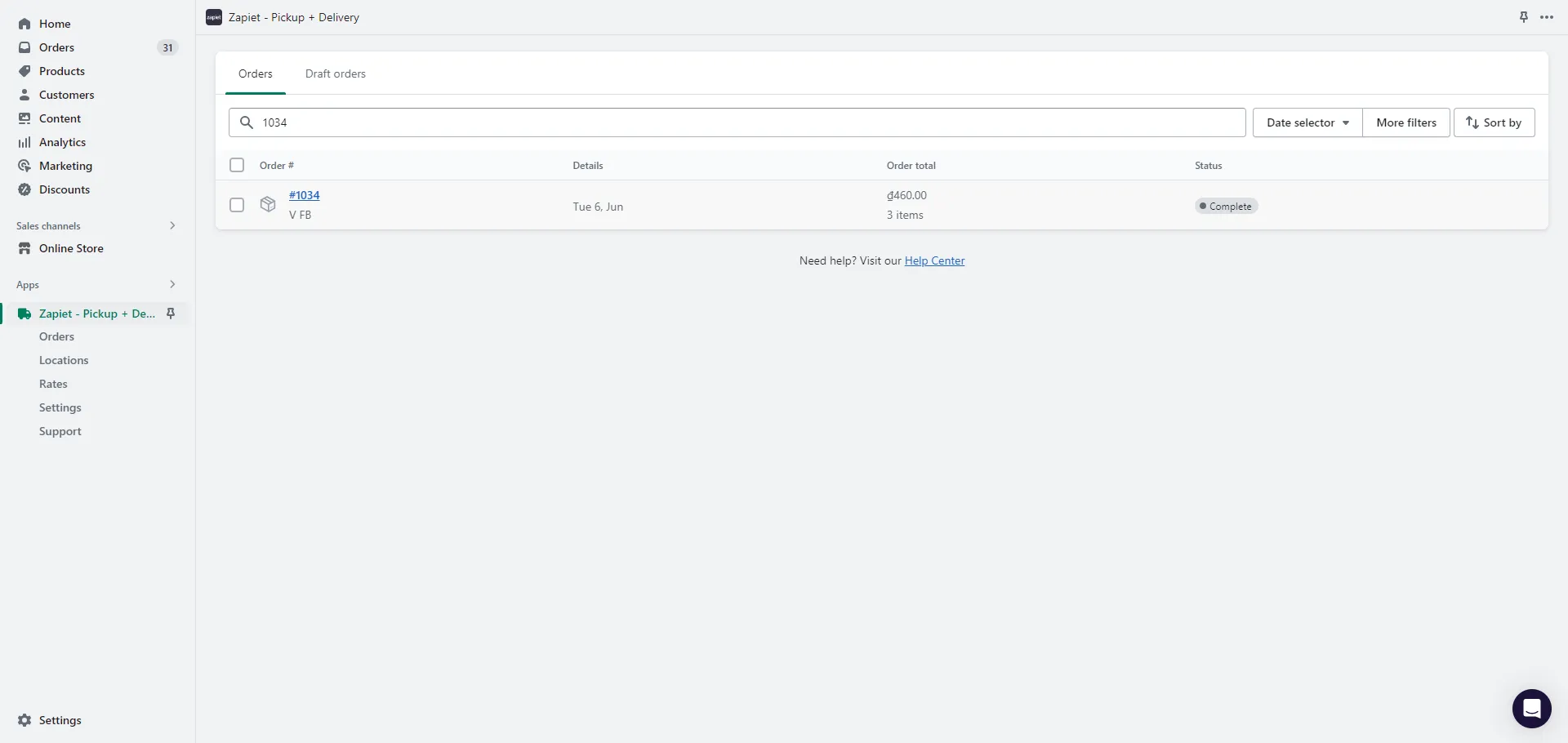Click the pin icon in top-right header
The image size is (1568, 743).
(x=1523, y=17)
